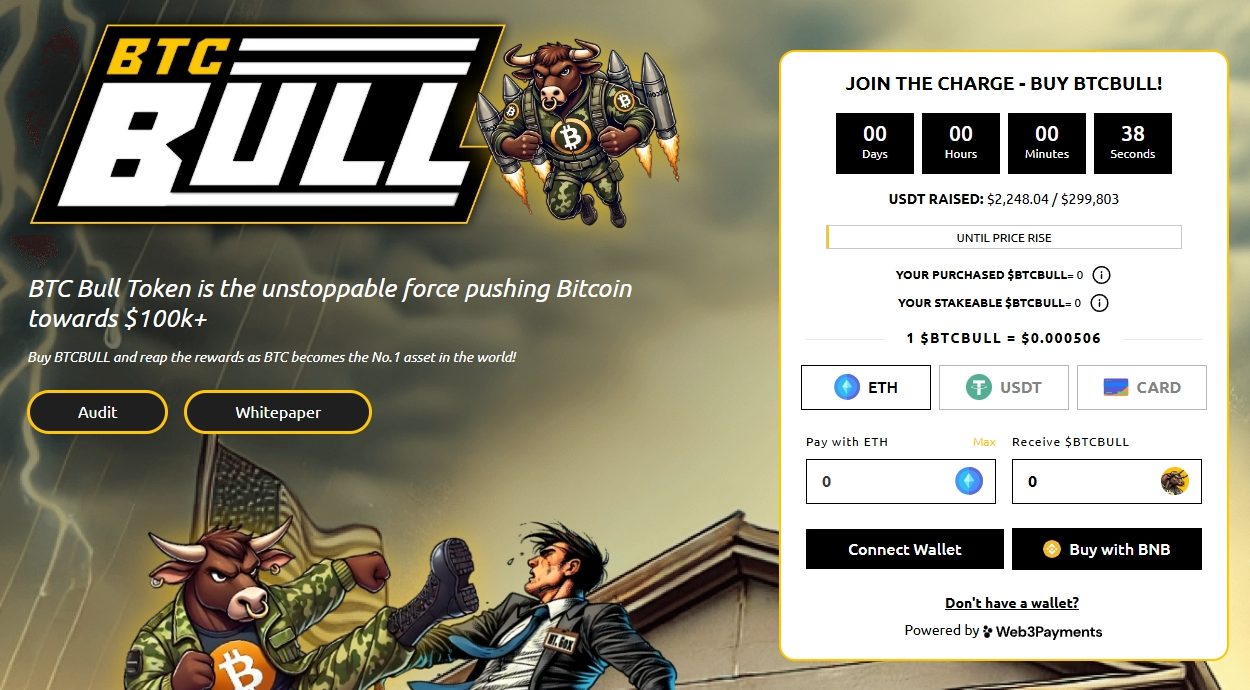Click the Web3Payments paw logo
This screenshot has width=1250, height=690.
coord(988,632)
